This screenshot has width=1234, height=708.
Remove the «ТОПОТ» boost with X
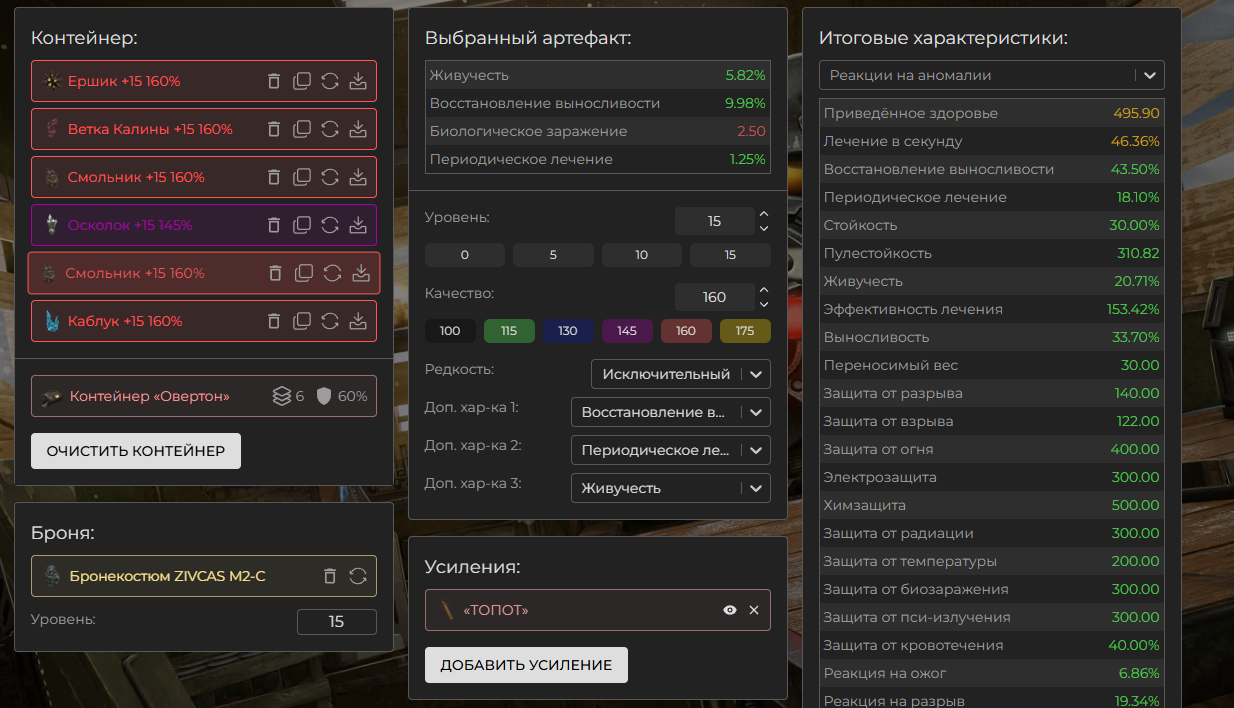coord(754,610)
